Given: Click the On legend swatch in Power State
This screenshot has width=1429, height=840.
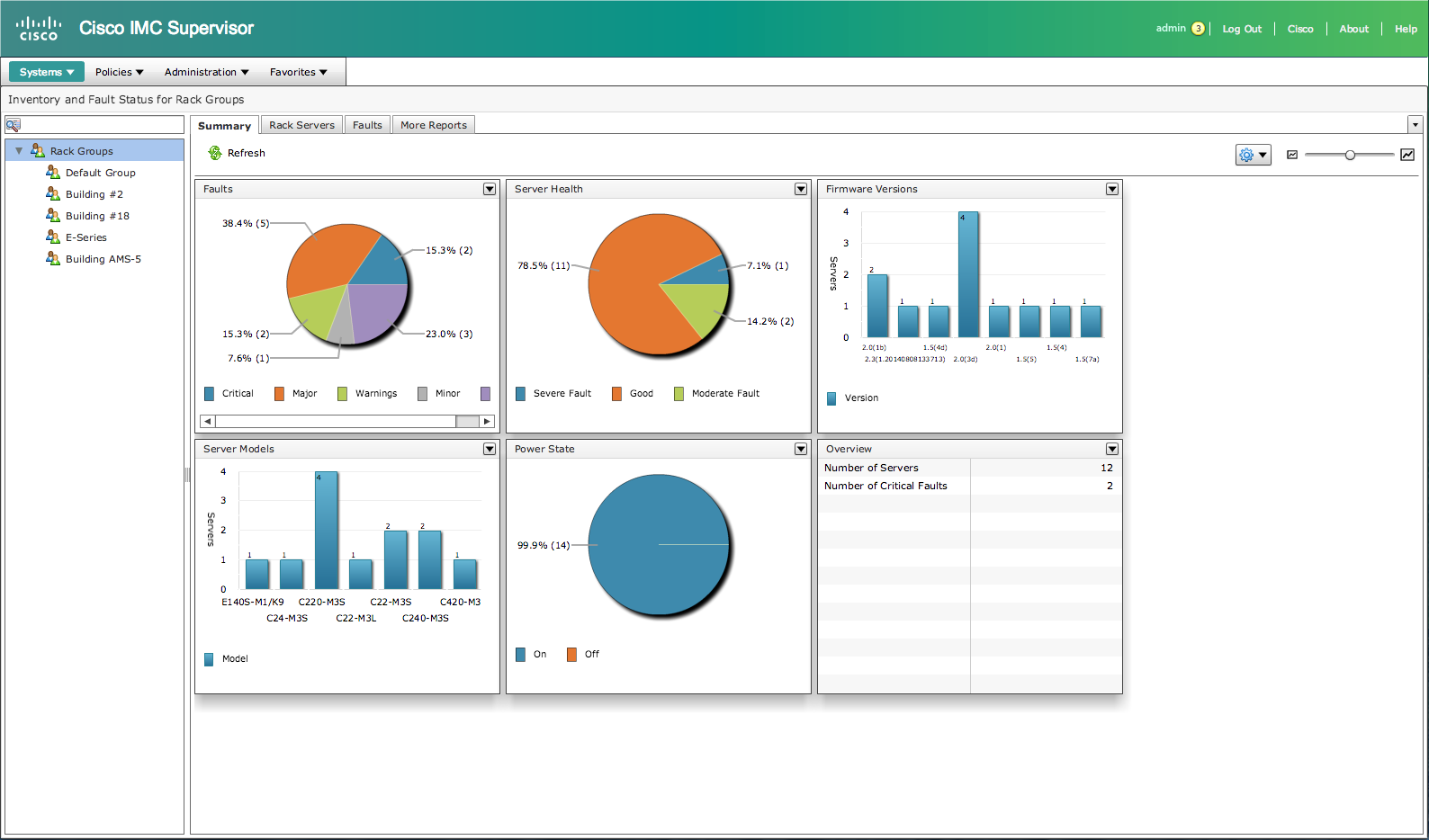Looking at the screenshot, I should (x=520, y=654).
